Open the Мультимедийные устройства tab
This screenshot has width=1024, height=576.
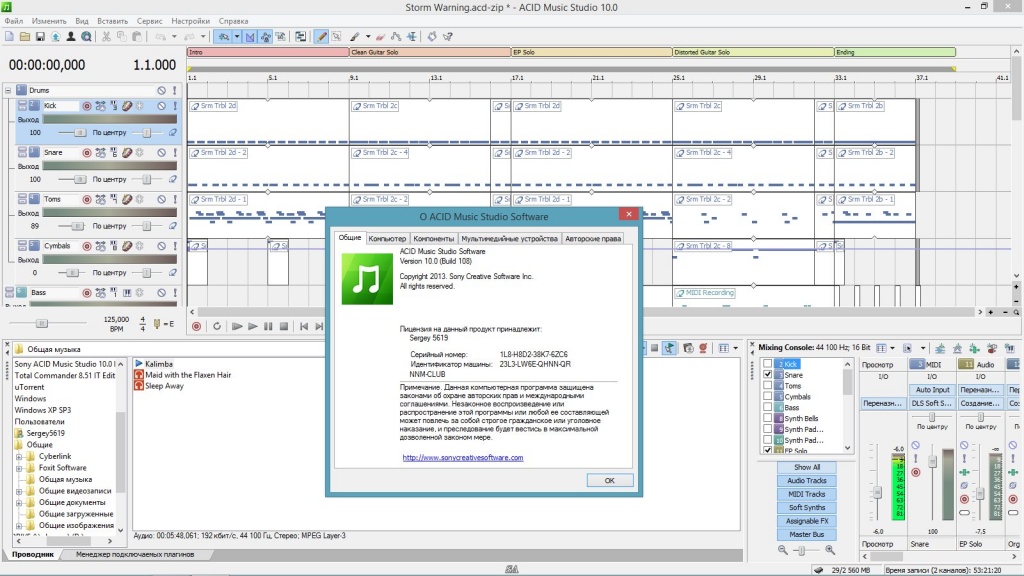pyautogui.click(x=509, y=238)
